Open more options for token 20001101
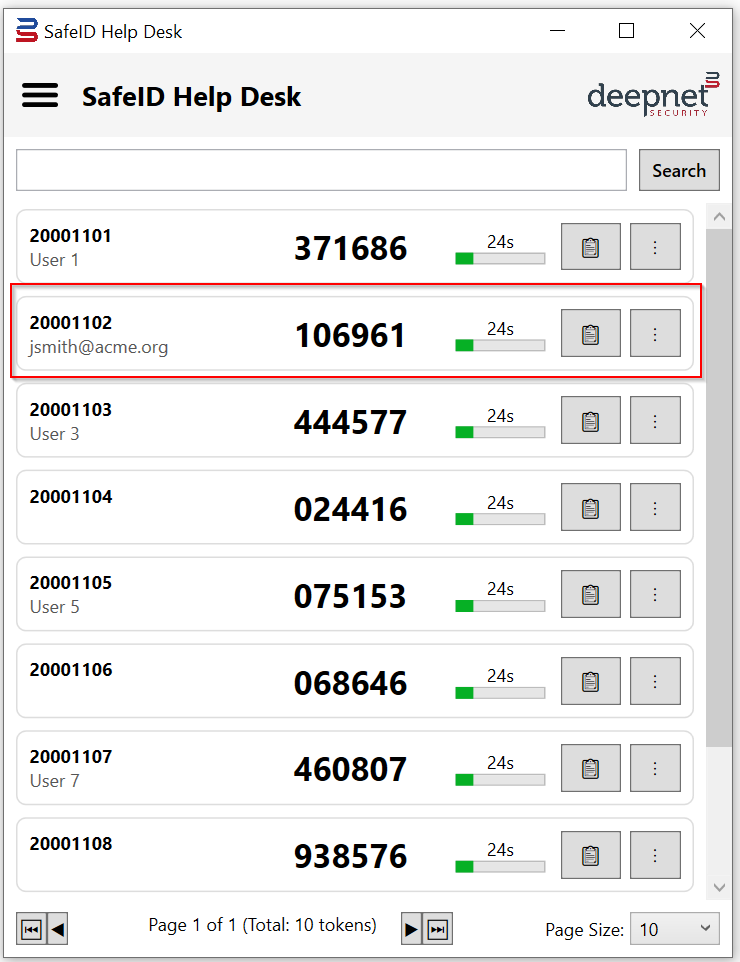Screen dimensions: 740x962 click(655, 247)
